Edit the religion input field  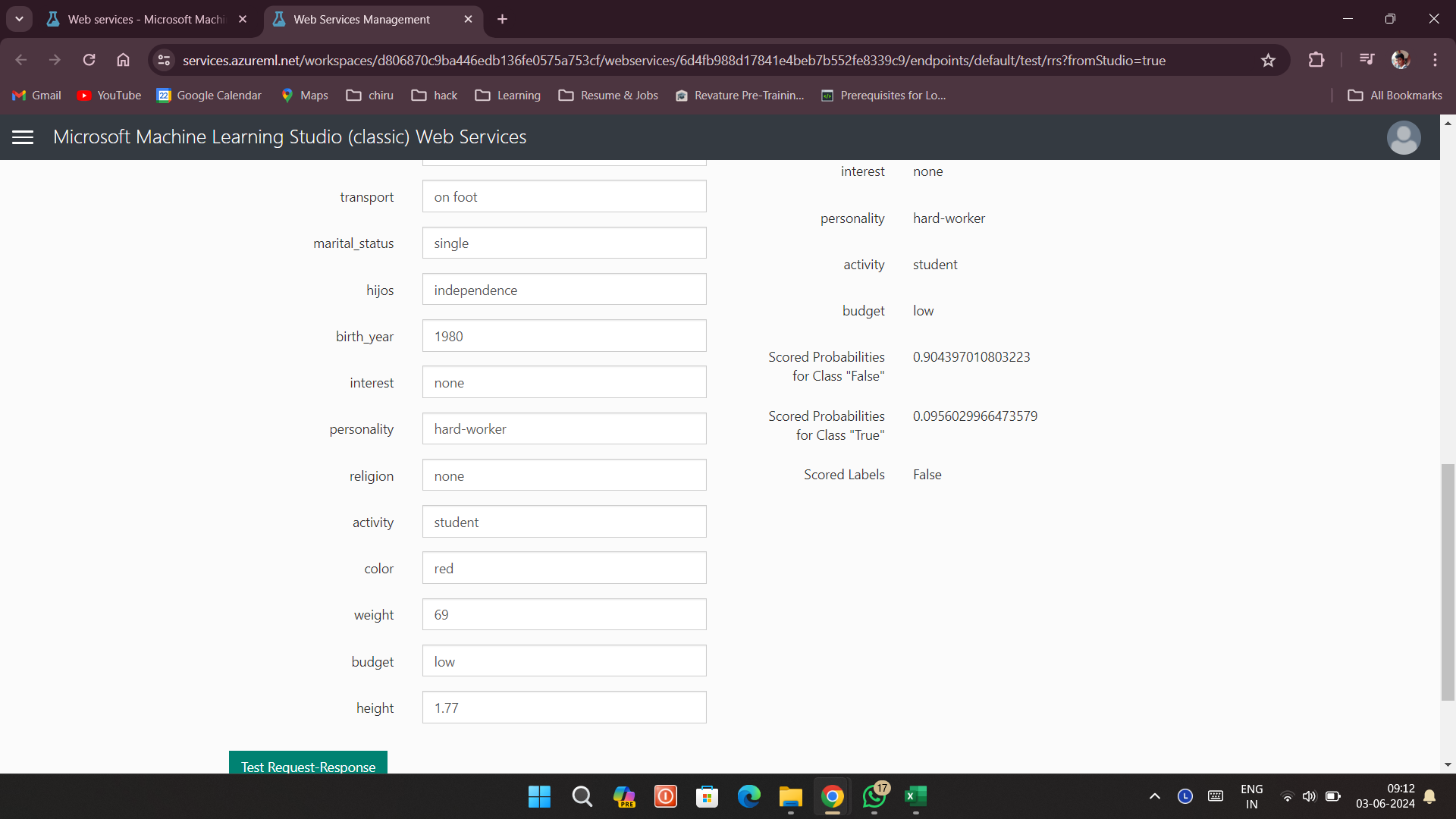pos(564,475)
